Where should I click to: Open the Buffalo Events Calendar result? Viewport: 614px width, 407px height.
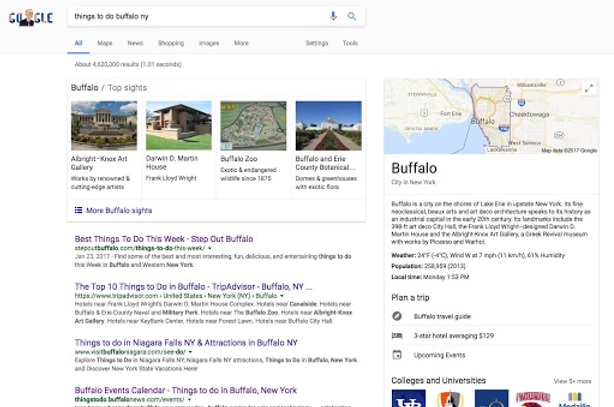(x=186, y=390)
